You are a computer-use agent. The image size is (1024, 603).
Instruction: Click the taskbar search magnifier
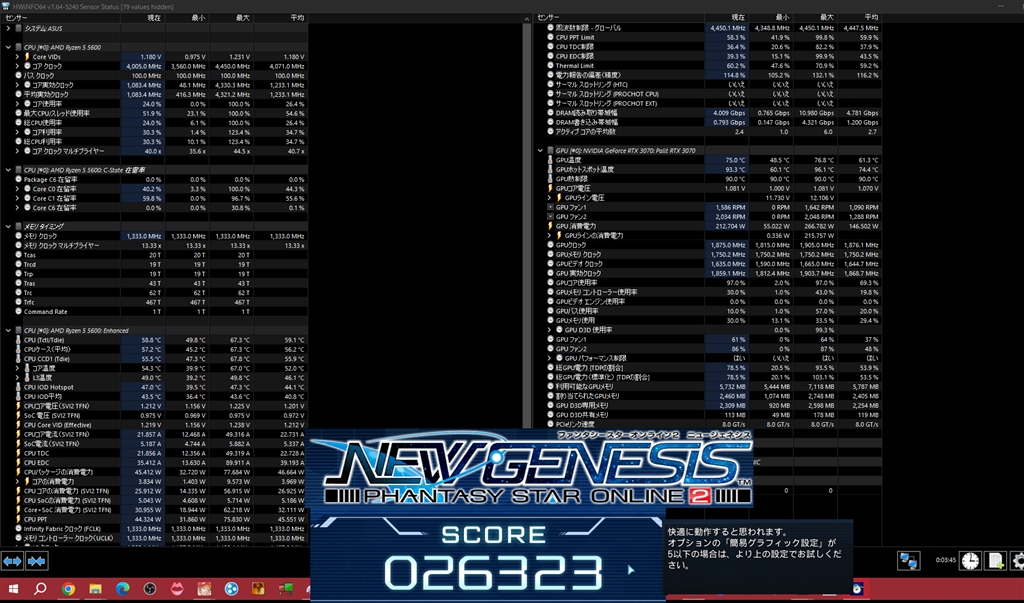(x=40, y=589)
